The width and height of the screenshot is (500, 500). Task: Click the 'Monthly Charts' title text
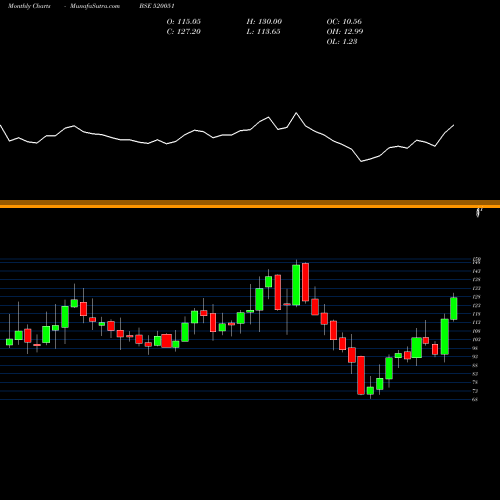(x=29, y=6)
